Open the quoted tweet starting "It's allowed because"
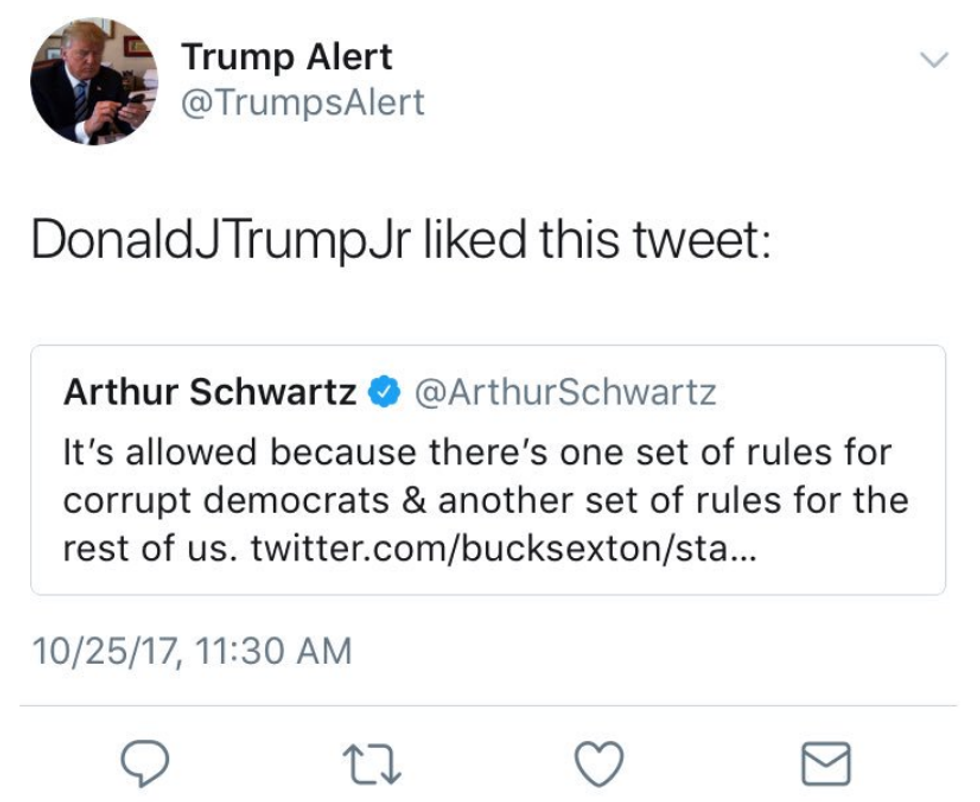This screenshot has height=802, width=980. (488, 470)
